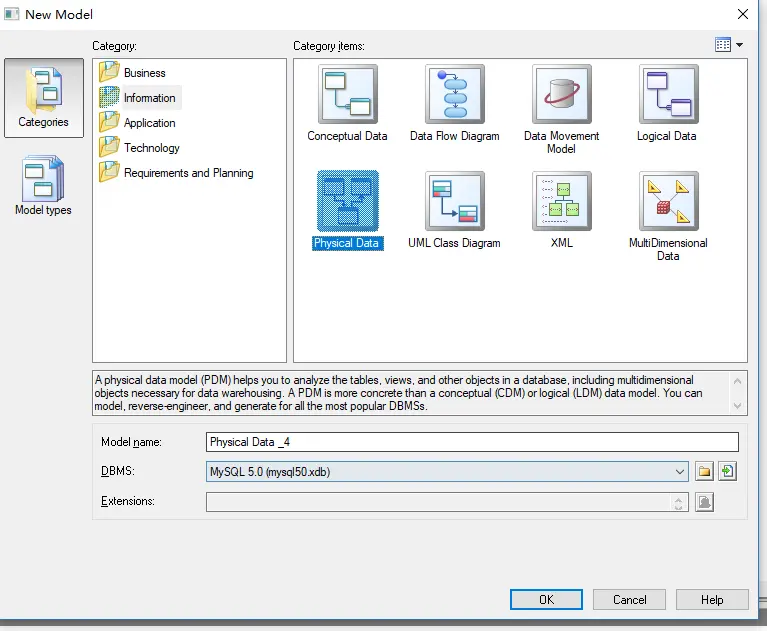Viewport: 767px width, 631px height.
Task: Select the Application category label
Action: (150, 123)
